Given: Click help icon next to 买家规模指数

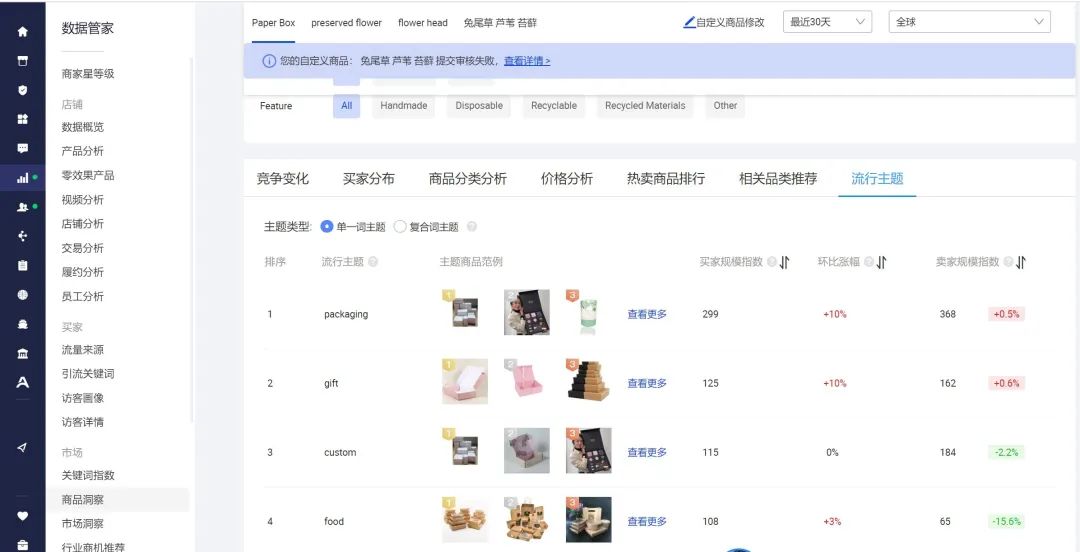Looking at the screenshot, I should [771, 262].
